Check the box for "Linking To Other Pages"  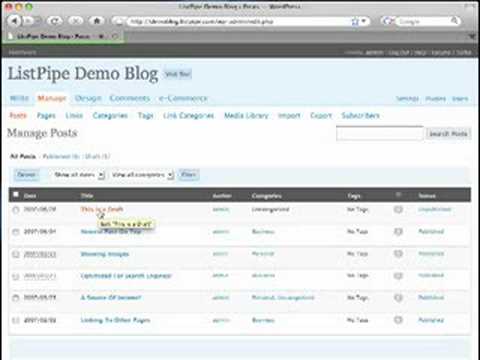(16, 320)
